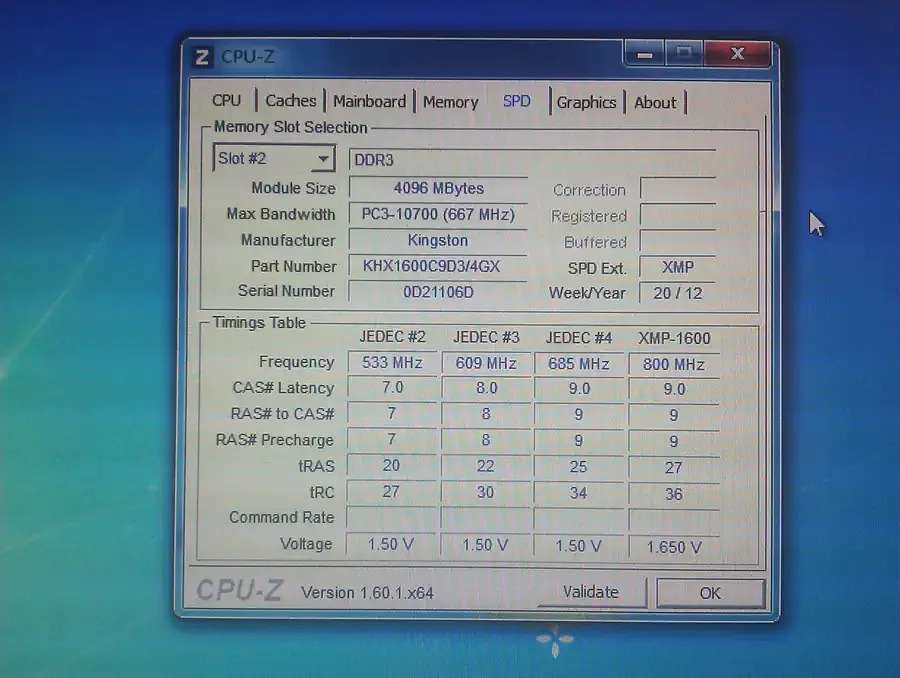Click the JEDEC #4 column header
Screen dimensions: 900x678
[579, 338]
